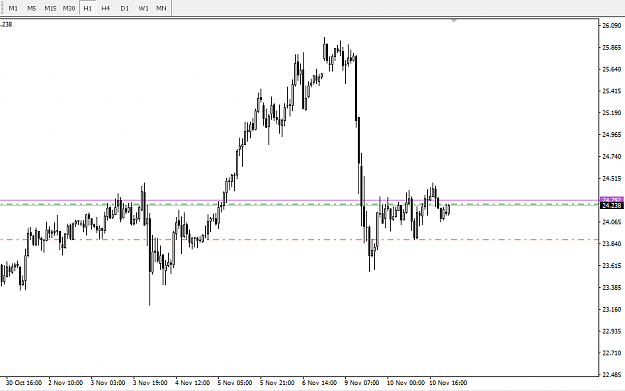The image size is (625, 391).
Task: Click the 26.090 price scale label
Action: (x=611, y=26)
